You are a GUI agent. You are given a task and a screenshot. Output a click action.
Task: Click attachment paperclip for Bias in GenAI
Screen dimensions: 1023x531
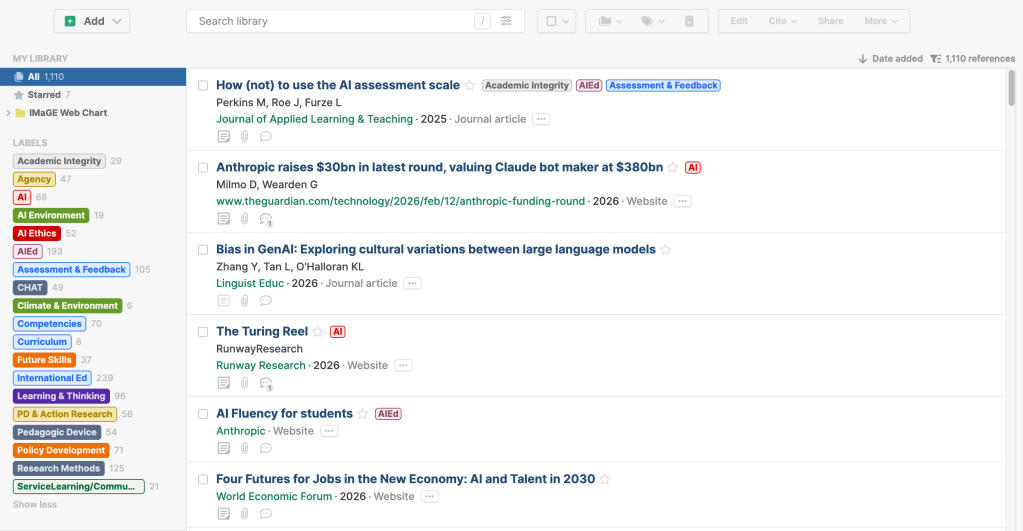pyautogui.click(x=244, y=300)
